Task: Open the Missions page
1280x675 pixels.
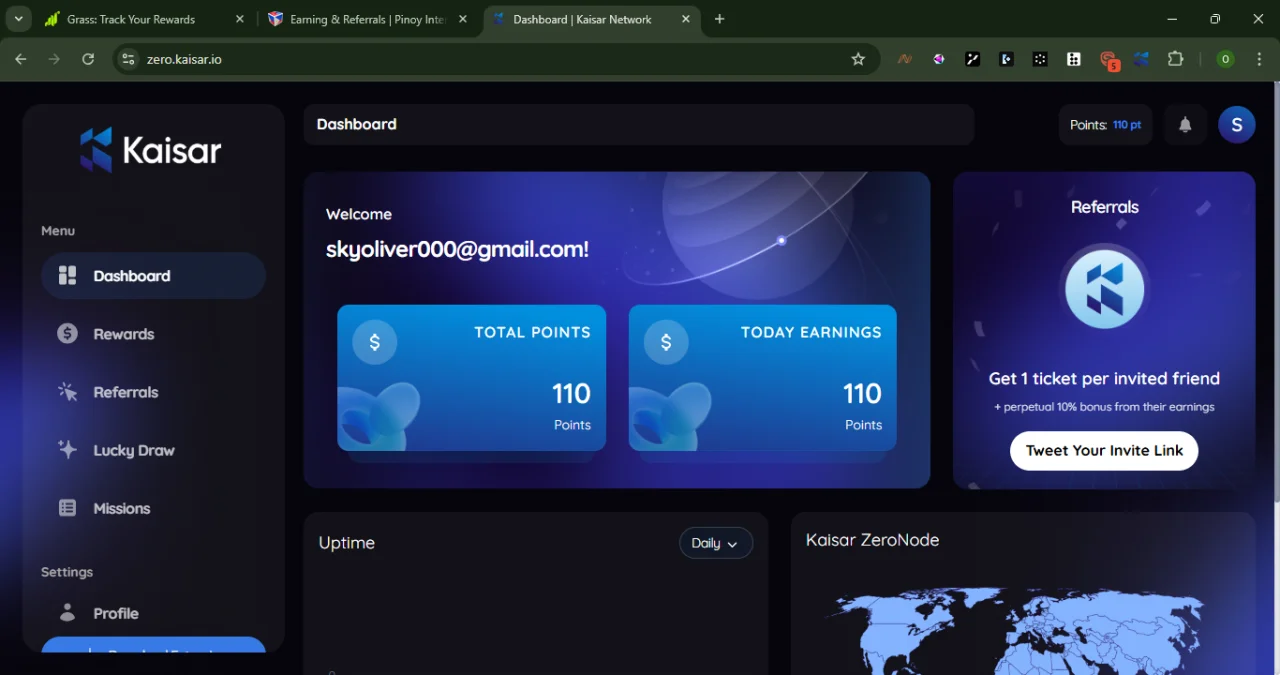Action: click(x=121, y=508)
